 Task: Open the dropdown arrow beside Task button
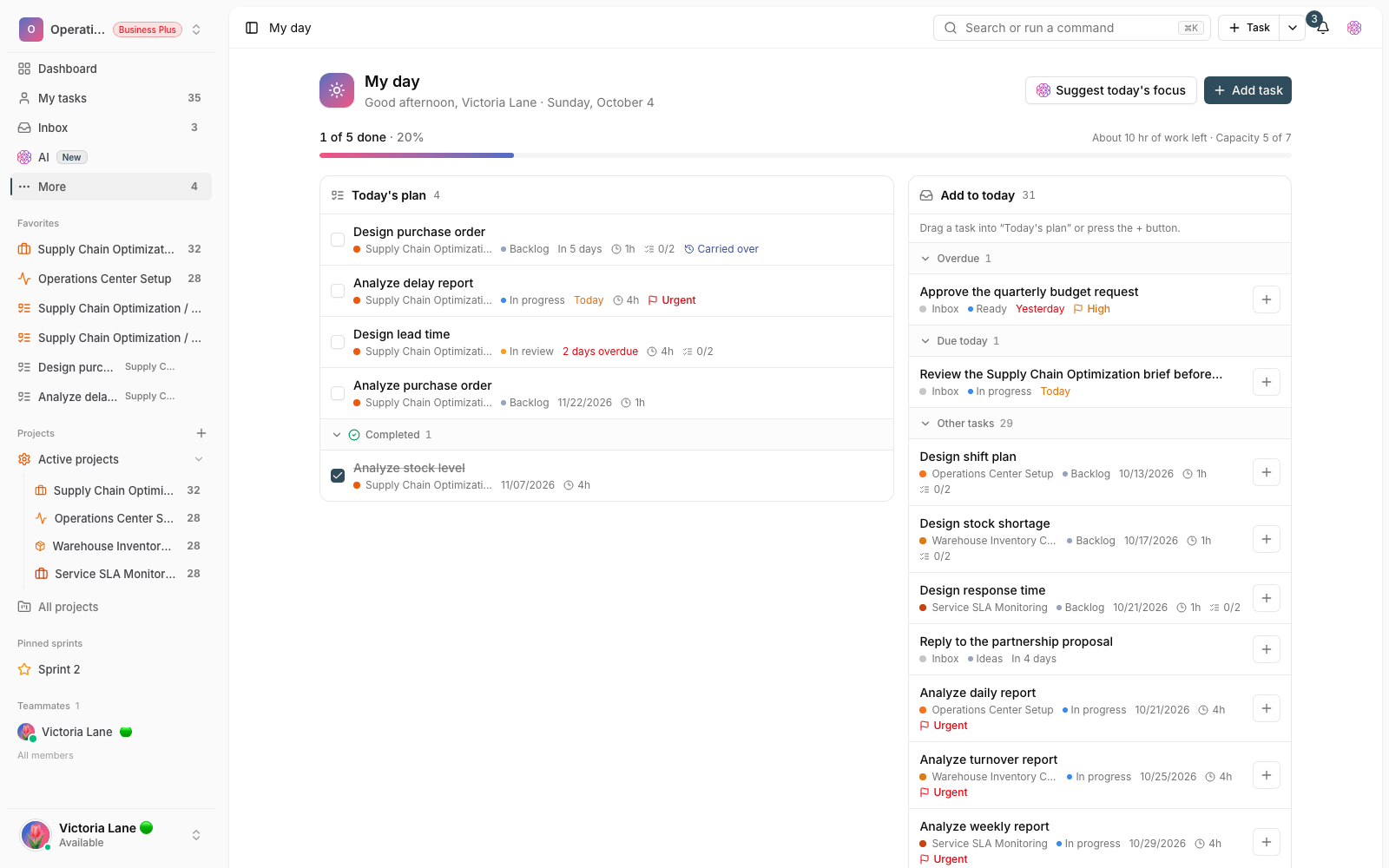tap(1293, 28)
